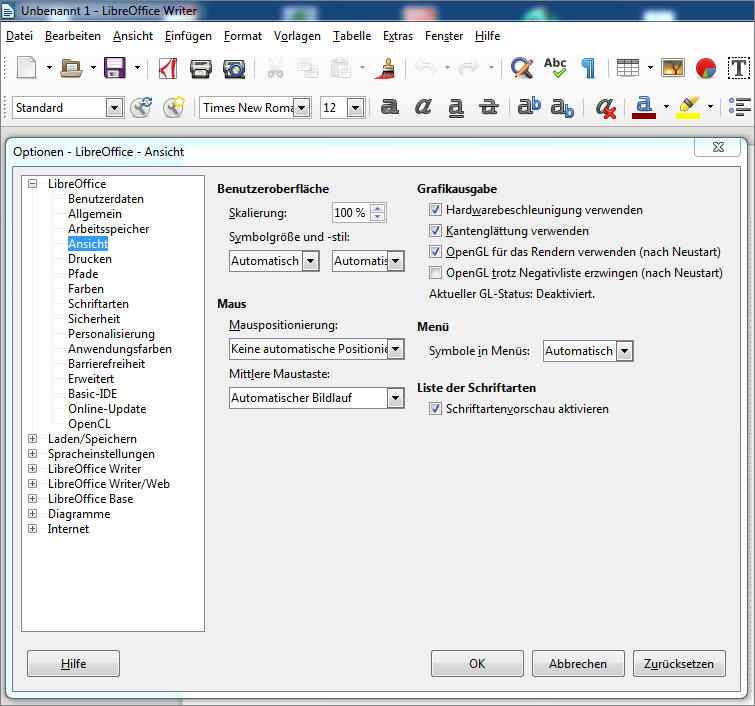Image resolution: width=755 pixels, height=706 pixels.
Task: Create a new document with the New icon
Action: click(26, 67)
